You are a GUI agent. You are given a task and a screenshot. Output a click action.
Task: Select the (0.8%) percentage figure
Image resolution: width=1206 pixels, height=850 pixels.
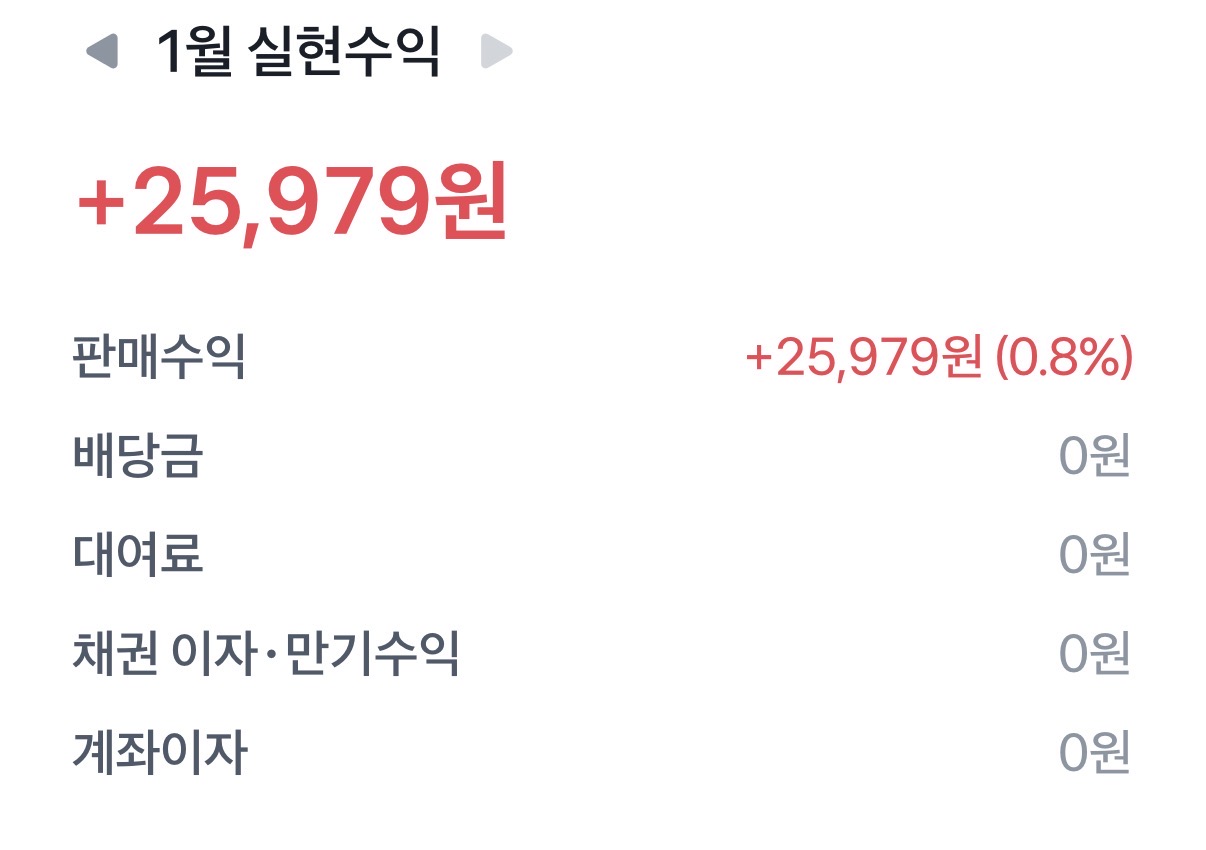click(x=1064, y=357)
